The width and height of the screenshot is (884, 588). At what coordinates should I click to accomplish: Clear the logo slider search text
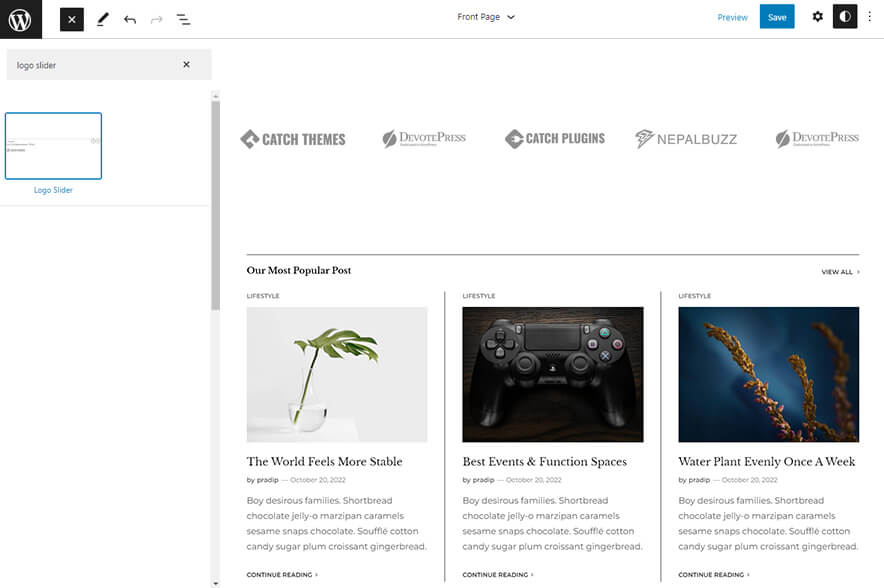point(186,65)
